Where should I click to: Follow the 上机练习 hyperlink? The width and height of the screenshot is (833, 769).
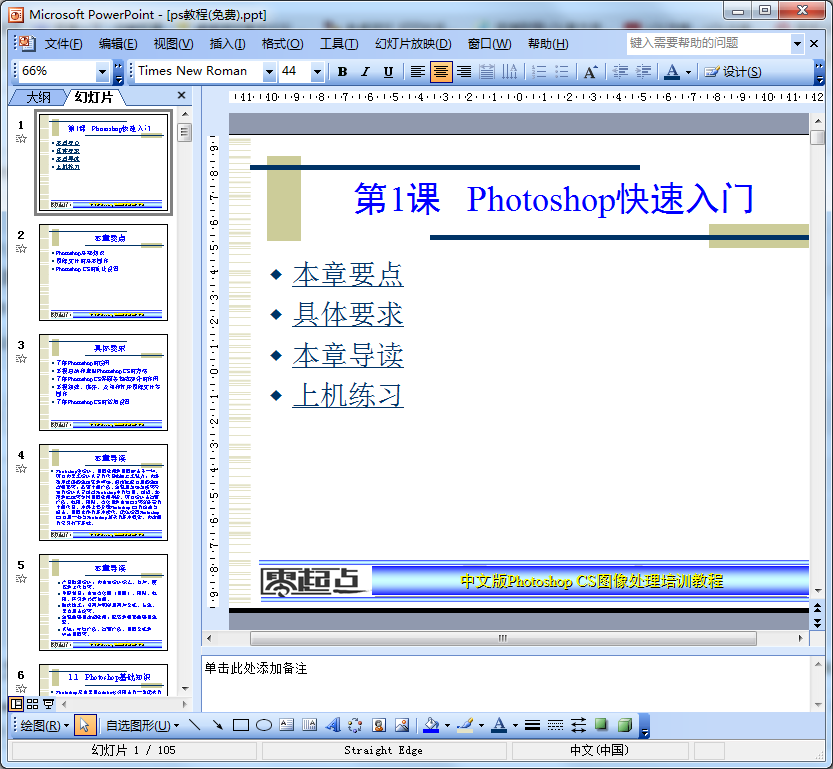pos(348,395)
